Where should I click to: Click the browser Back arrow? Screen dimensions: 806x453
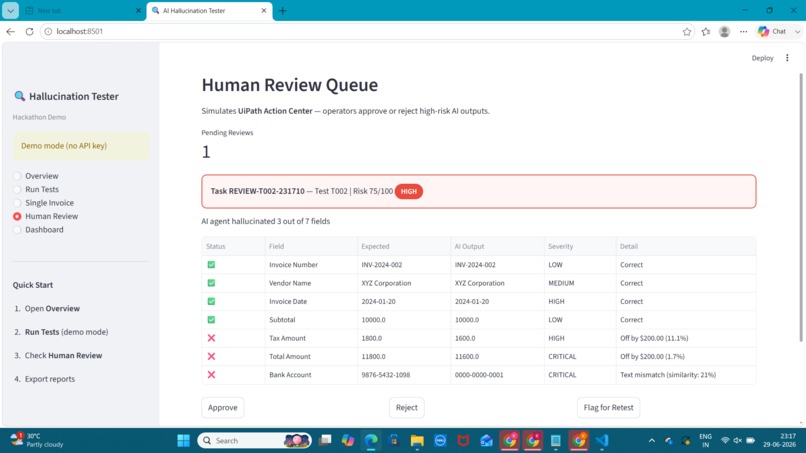point(10,31)
